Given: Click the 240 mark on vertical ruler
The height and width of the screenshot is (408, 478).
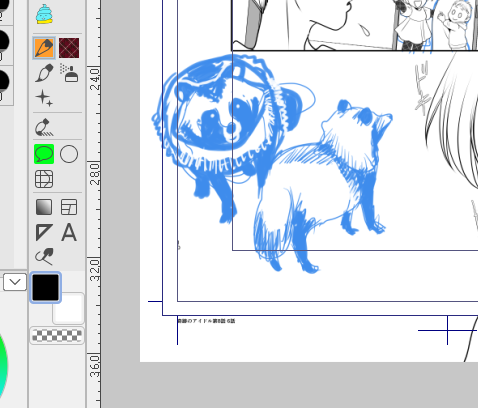Looking at the screenshot, I should point(95,79).
